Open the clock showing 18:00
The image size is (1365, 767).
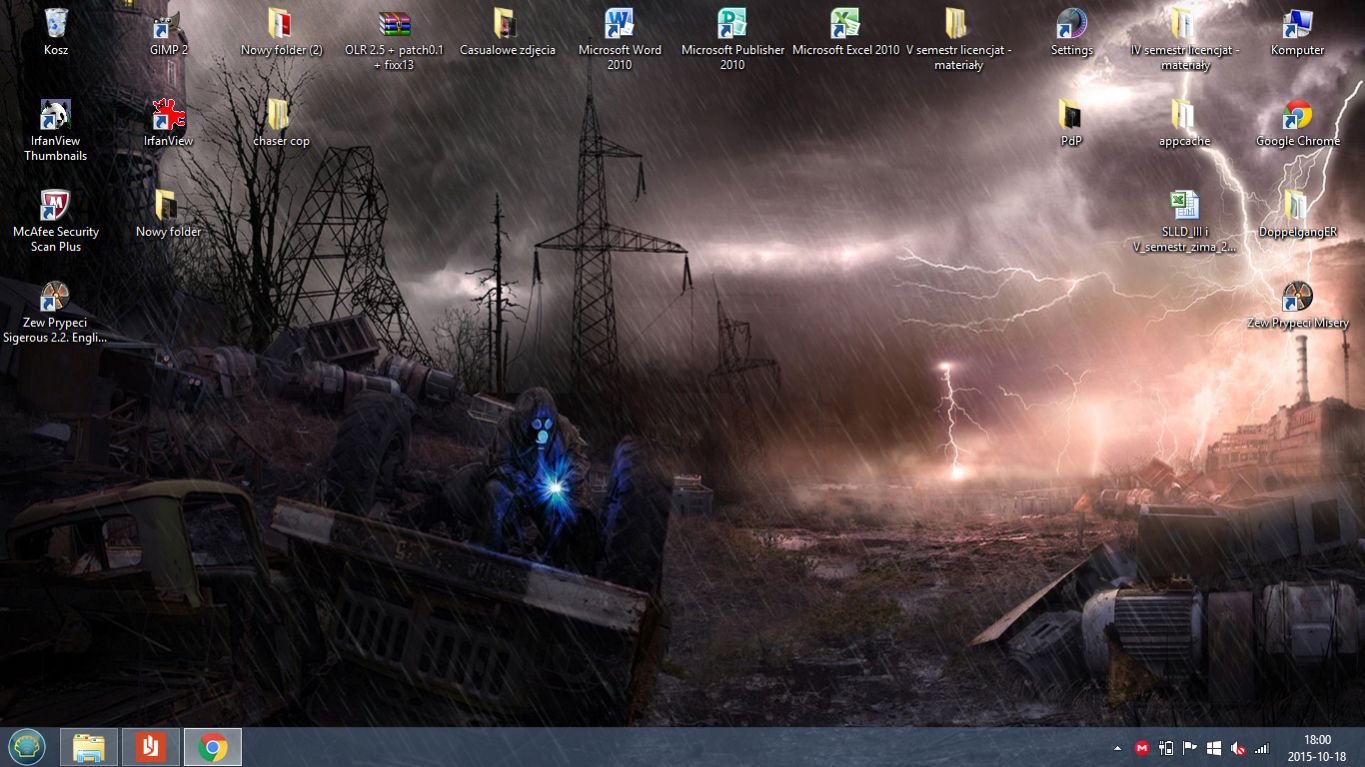[x=1318, y=748]
